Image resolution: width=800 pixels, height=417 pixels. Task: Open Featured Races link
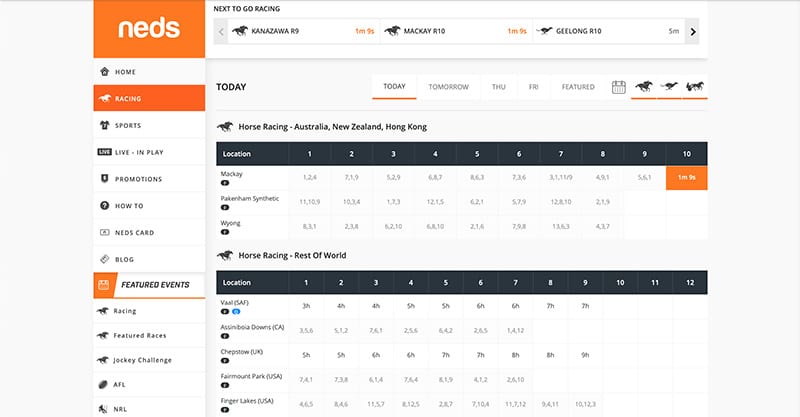[x=149, y=335]
